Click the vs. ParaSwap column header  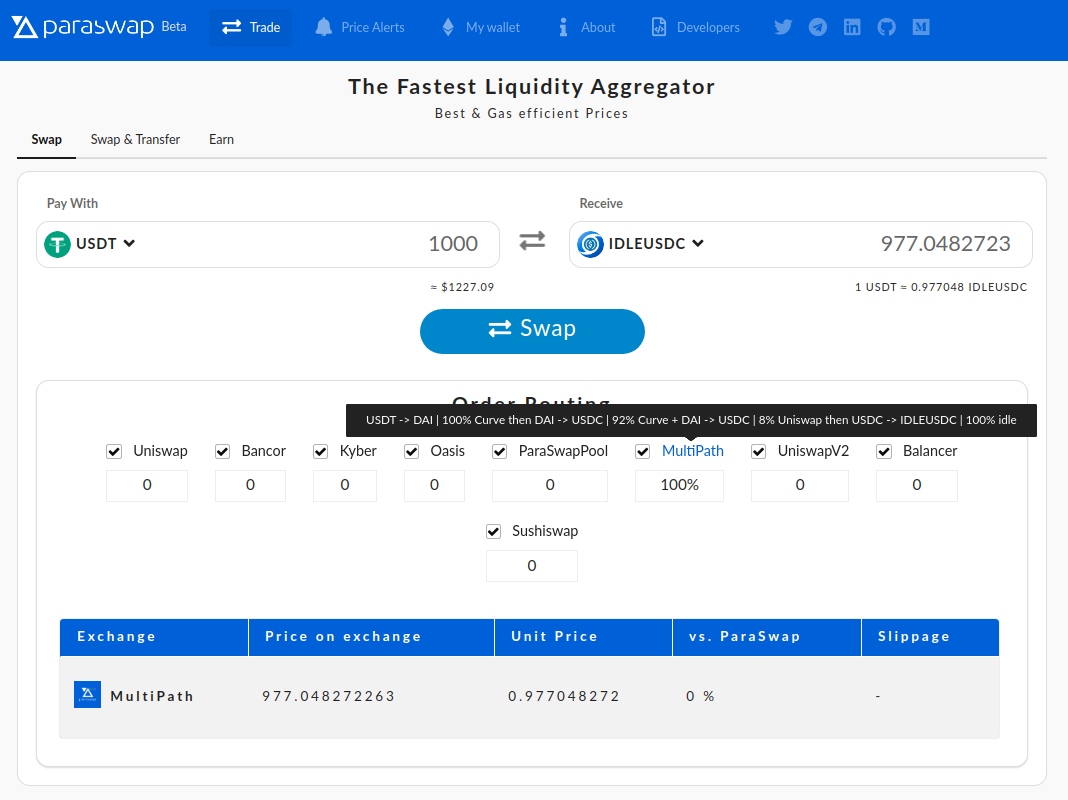[x=767, y=637]
